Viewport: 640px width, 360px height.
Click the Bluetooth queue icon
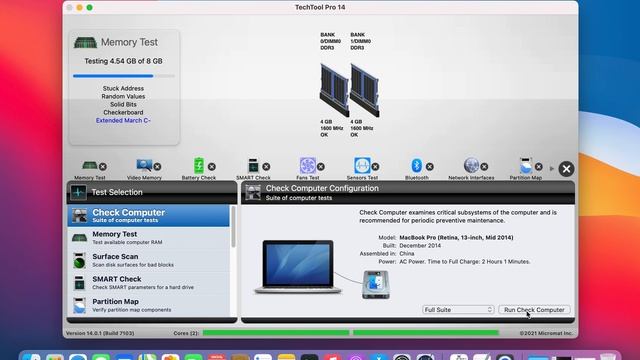[x=416, y=165]
